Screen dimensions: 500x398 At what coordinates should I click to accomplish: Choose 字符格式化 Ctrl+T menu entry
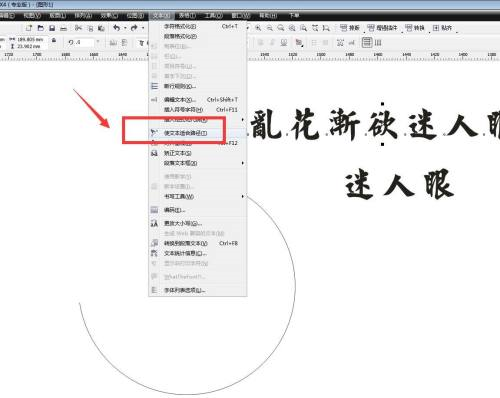point(198,26)
